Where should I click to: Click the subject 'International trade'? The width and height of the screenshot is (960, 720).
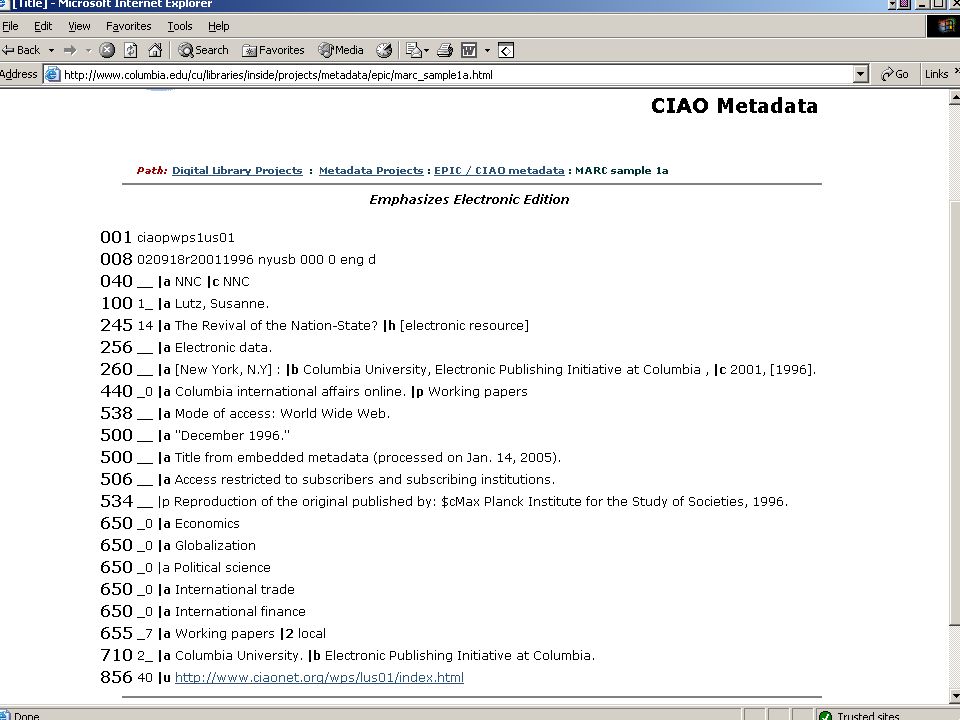click(234, 590)
